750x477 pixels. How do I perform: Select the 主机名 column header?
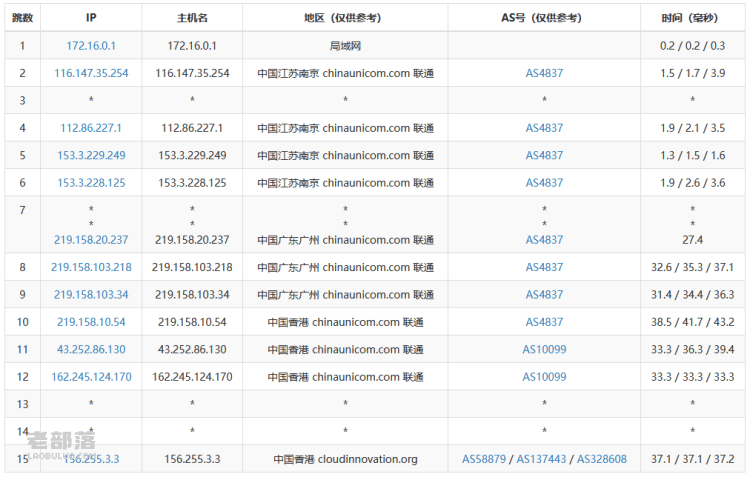(192, 18)
